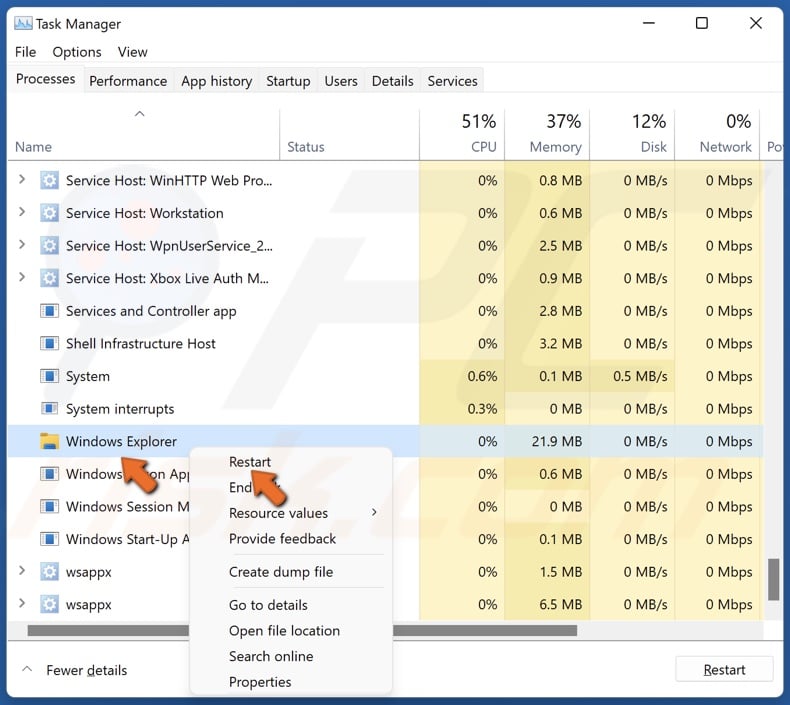Expand Service Host: WpnUserService group
Image resolution: width=790 pixels, height=705 pixels.
[22, 244]
